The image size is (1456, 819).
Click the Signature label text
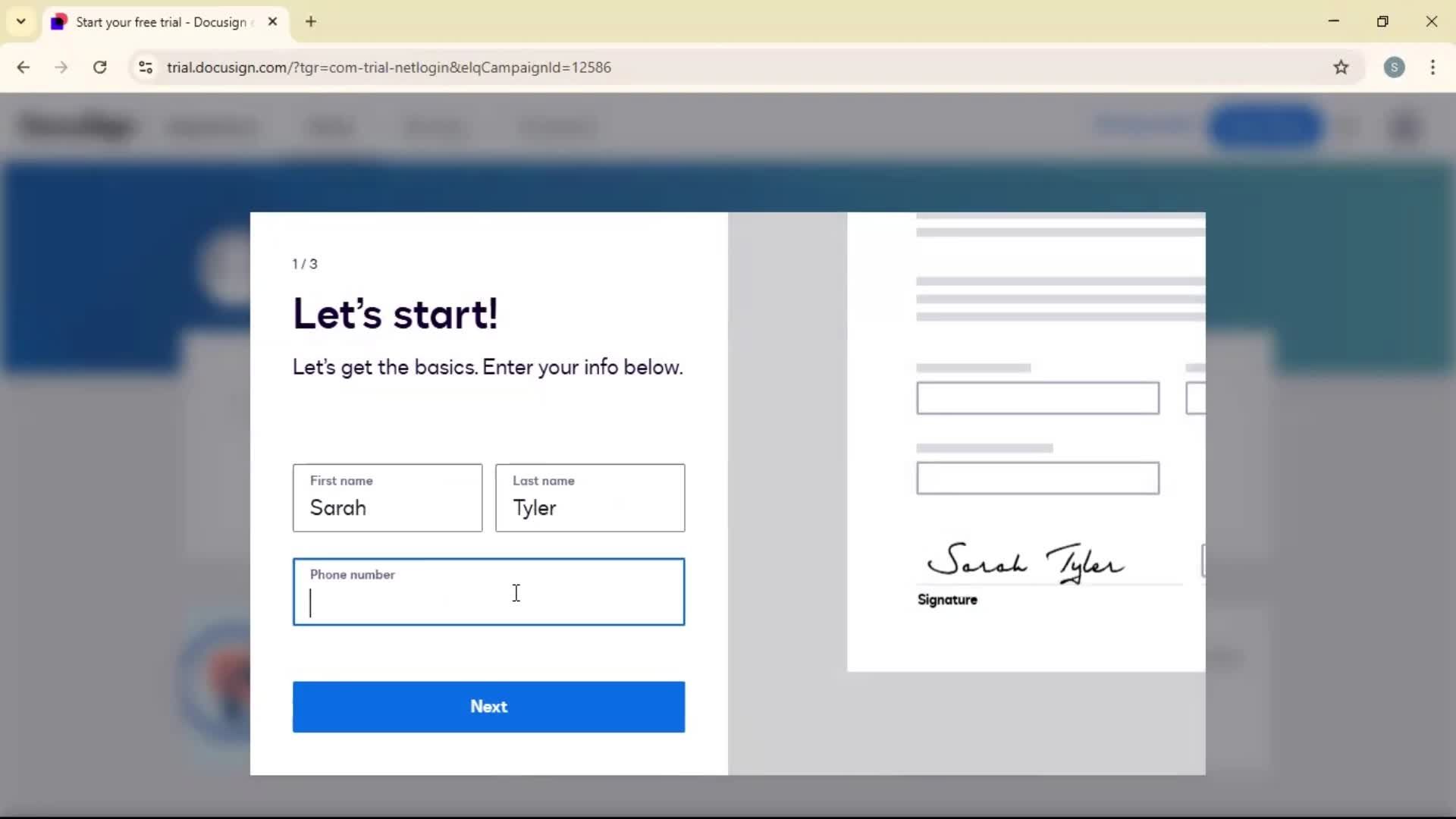pos(947,600)
